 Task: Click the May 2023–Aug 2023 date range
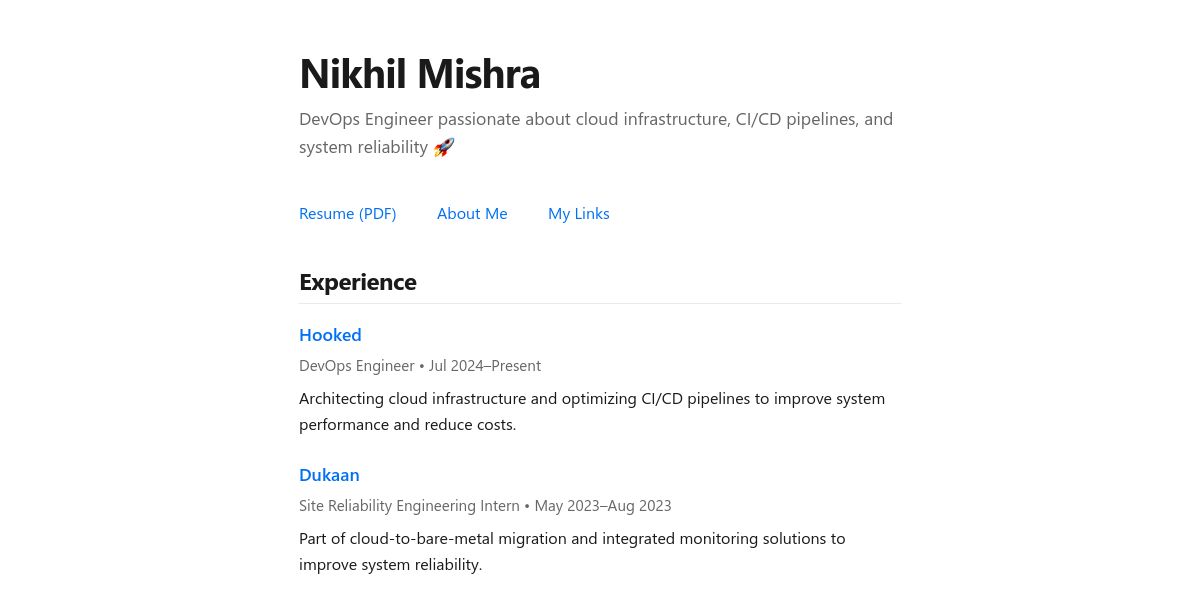pos(603,506)
